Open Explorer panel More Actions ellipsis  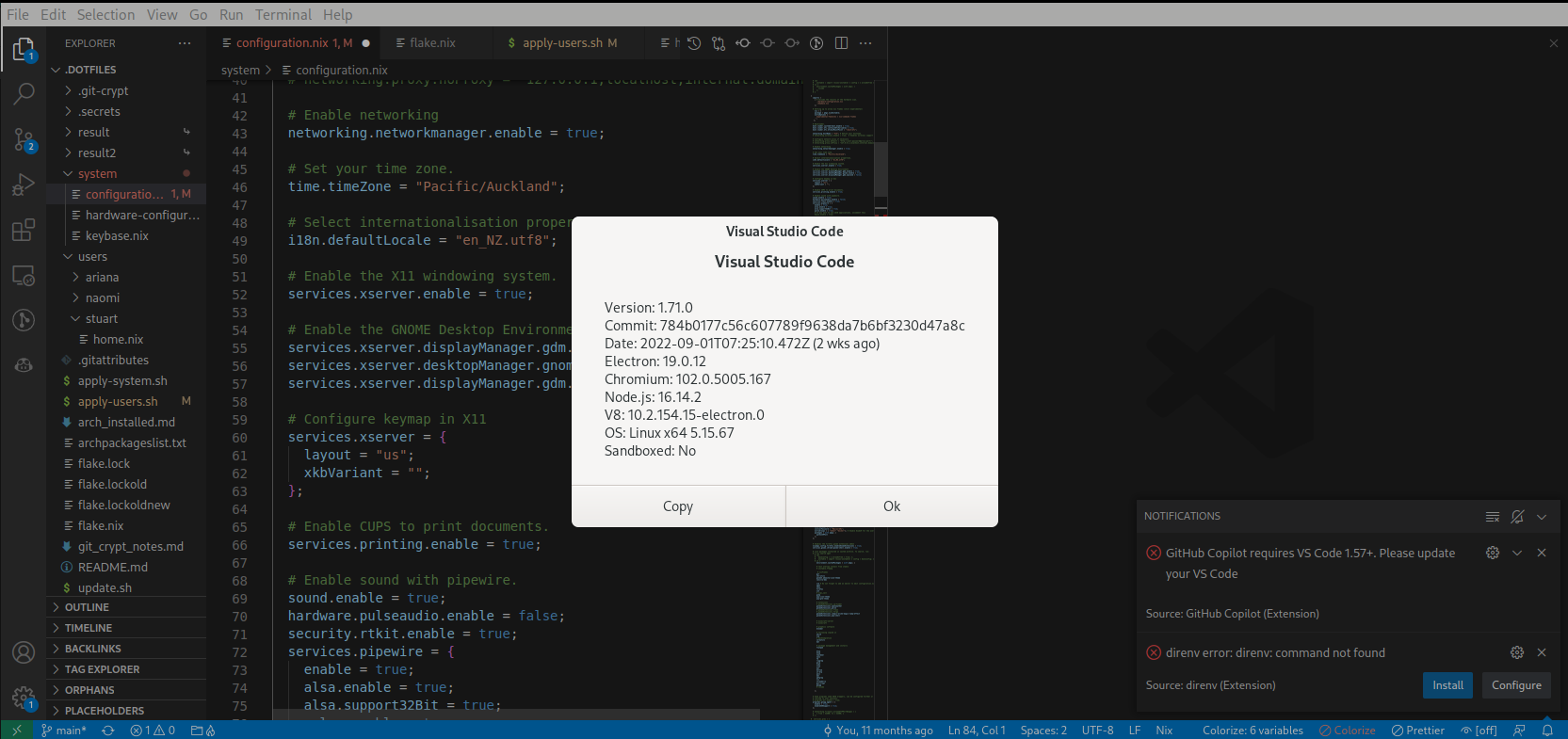[185, 43]
